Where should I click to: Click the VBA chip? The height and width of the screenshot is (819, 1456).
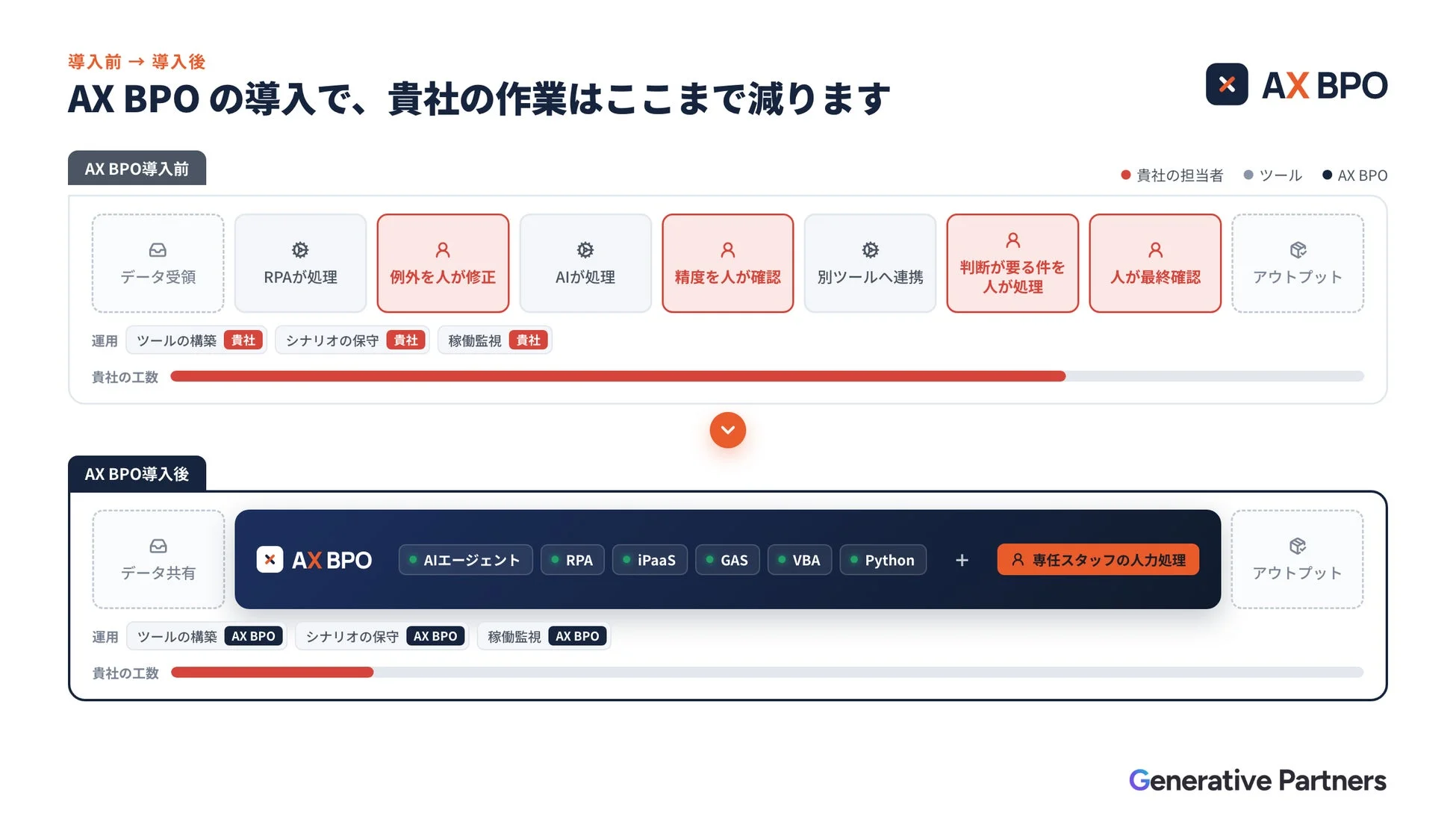800,560
